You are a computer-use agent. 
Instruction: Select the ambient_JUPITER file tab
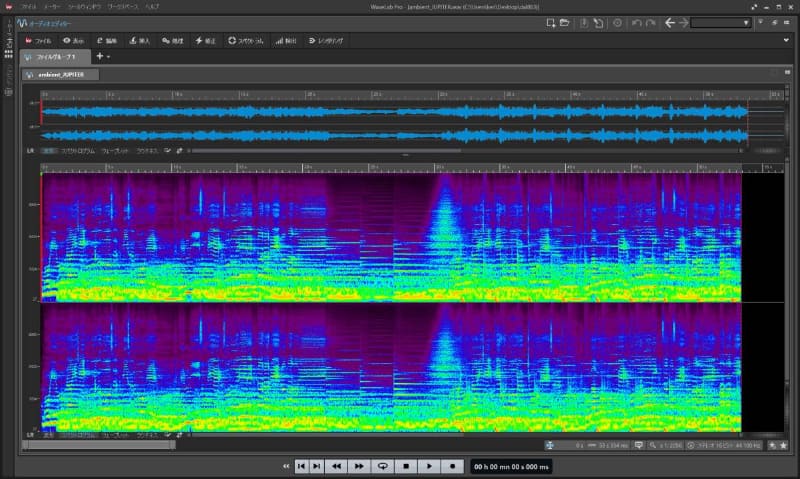(60, 75)
